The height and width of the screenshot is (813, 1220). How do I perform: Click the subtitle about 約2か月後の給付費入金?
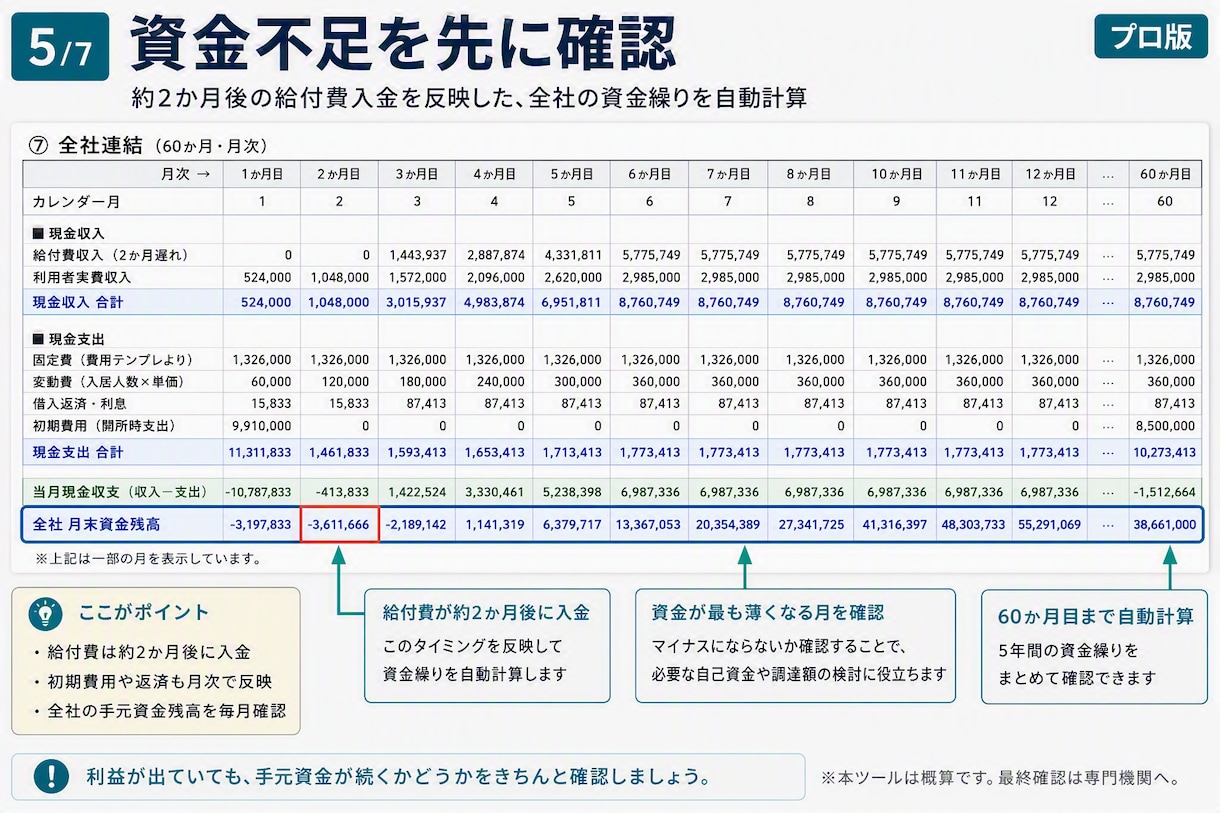pos(469,98)
